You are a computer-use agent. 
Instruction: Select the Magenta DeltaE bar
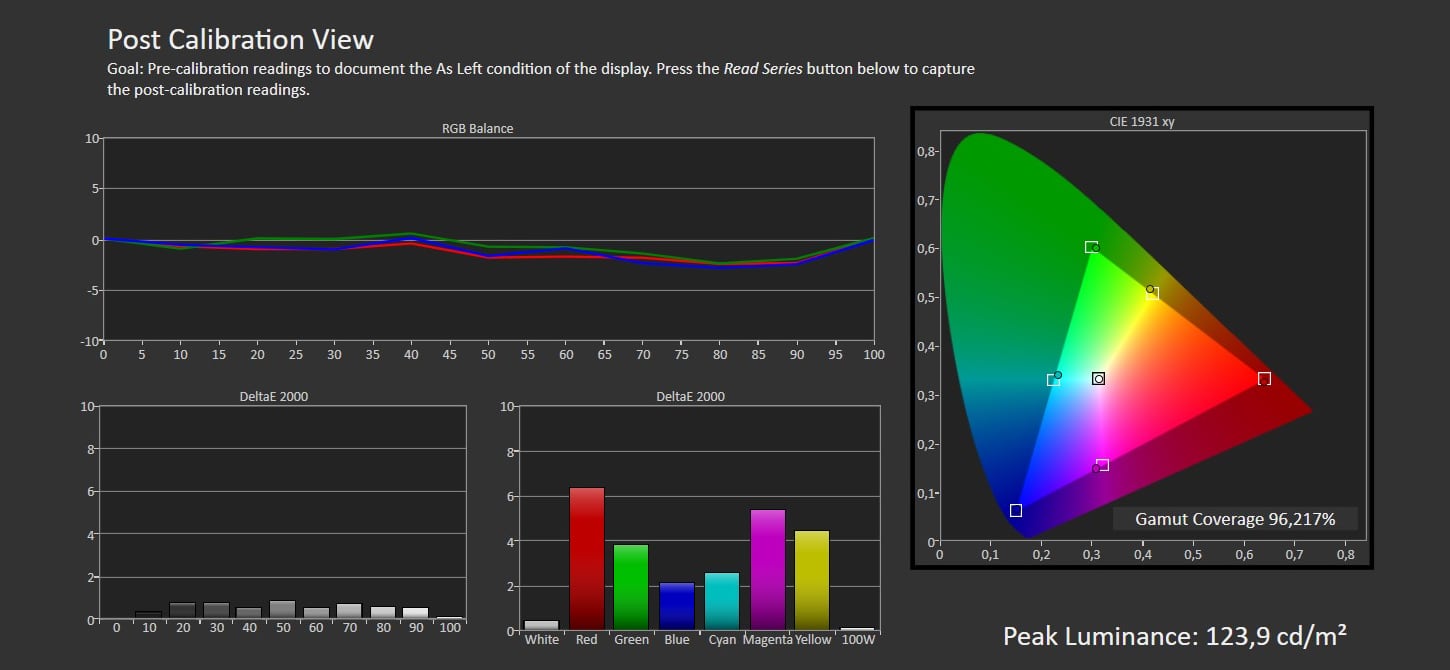767,568
